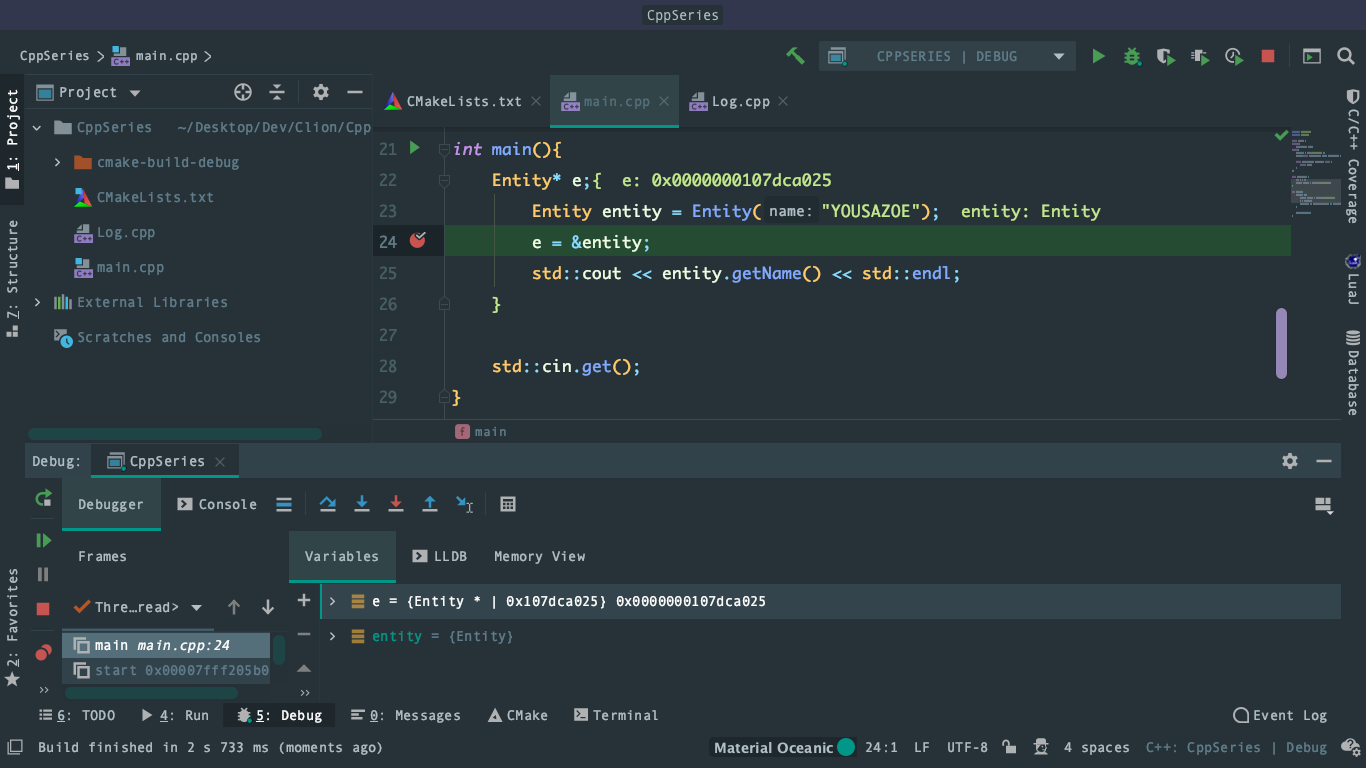Click Run to Cursor debugger icon
This screenshot has width=1366, height=768.
[465, 504]
